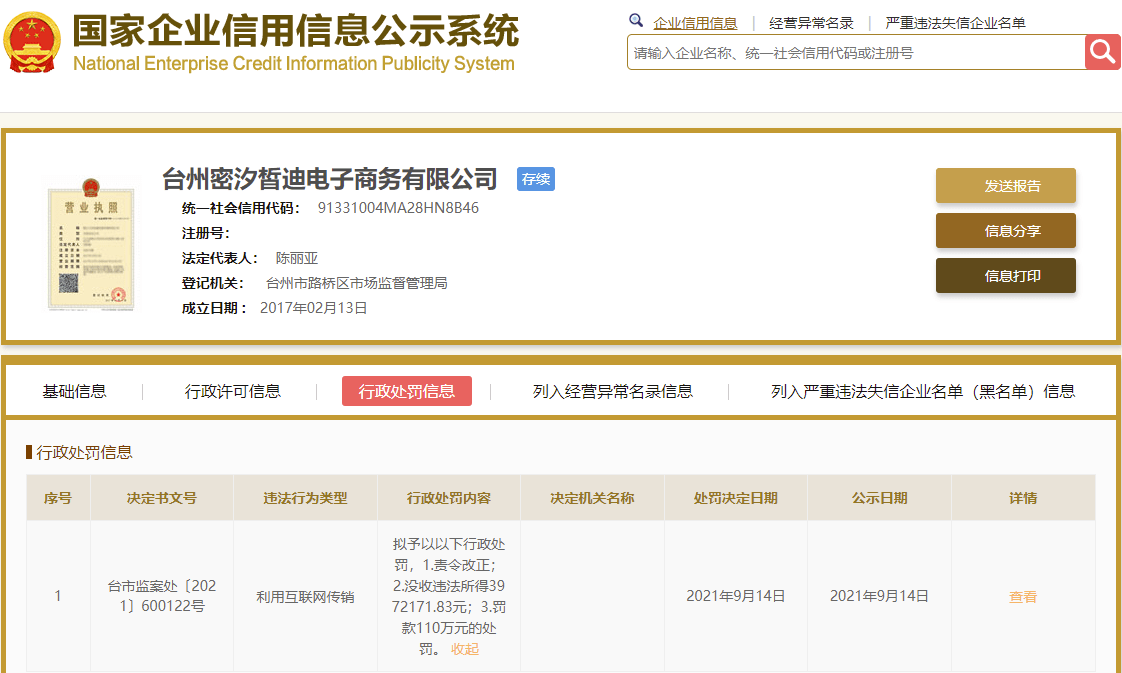Image resolution: width=1122 pixels, height=673 pixels.
Task: Click the 存续 status badge
Action: [x=535, y=179]
